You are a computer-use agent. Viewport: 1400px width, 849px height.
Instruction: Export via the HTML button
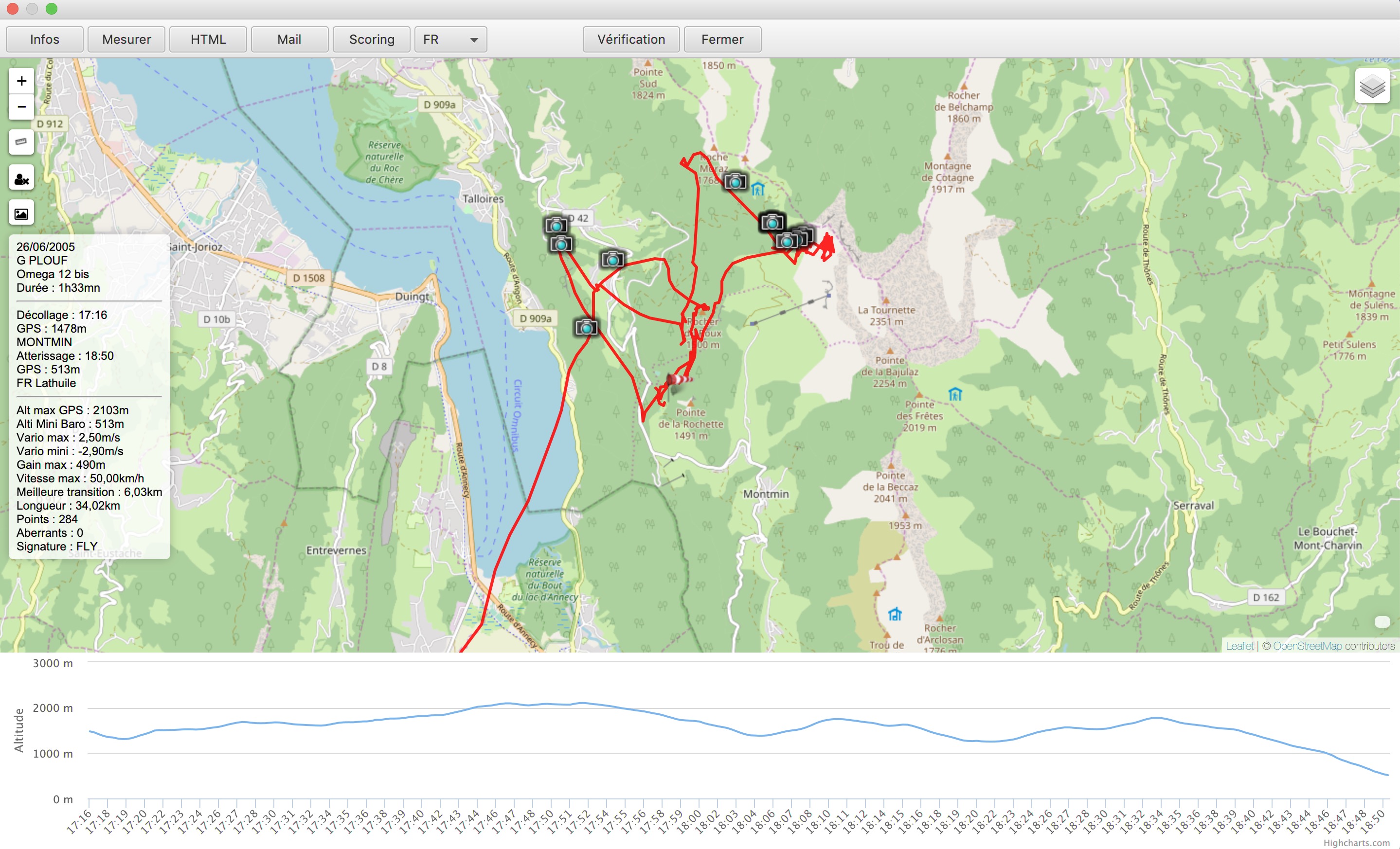click(x=208, y=39)
